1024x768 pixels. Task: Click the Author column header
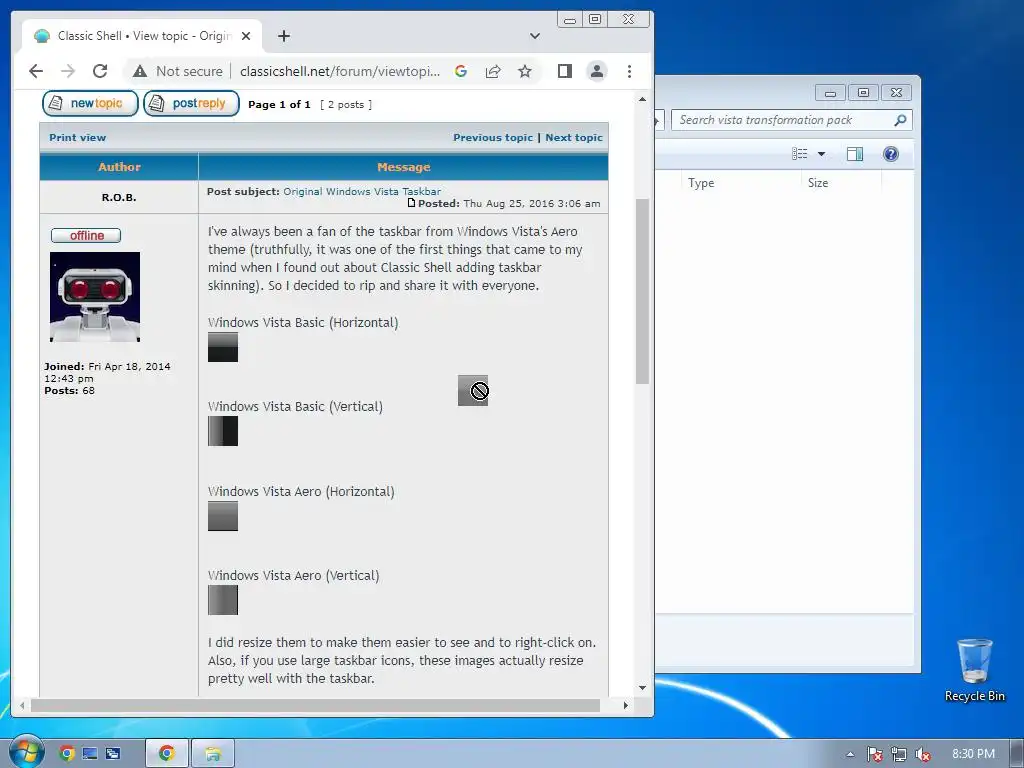tap(119, 167)
